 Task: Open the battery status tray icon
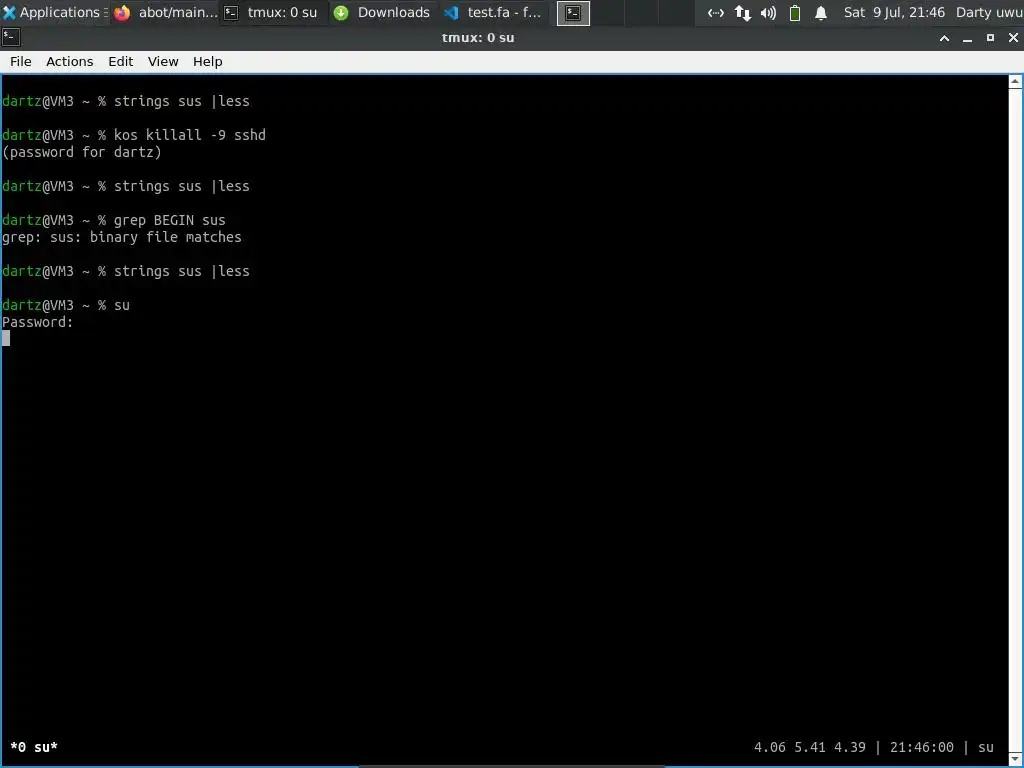coord(795,12)
